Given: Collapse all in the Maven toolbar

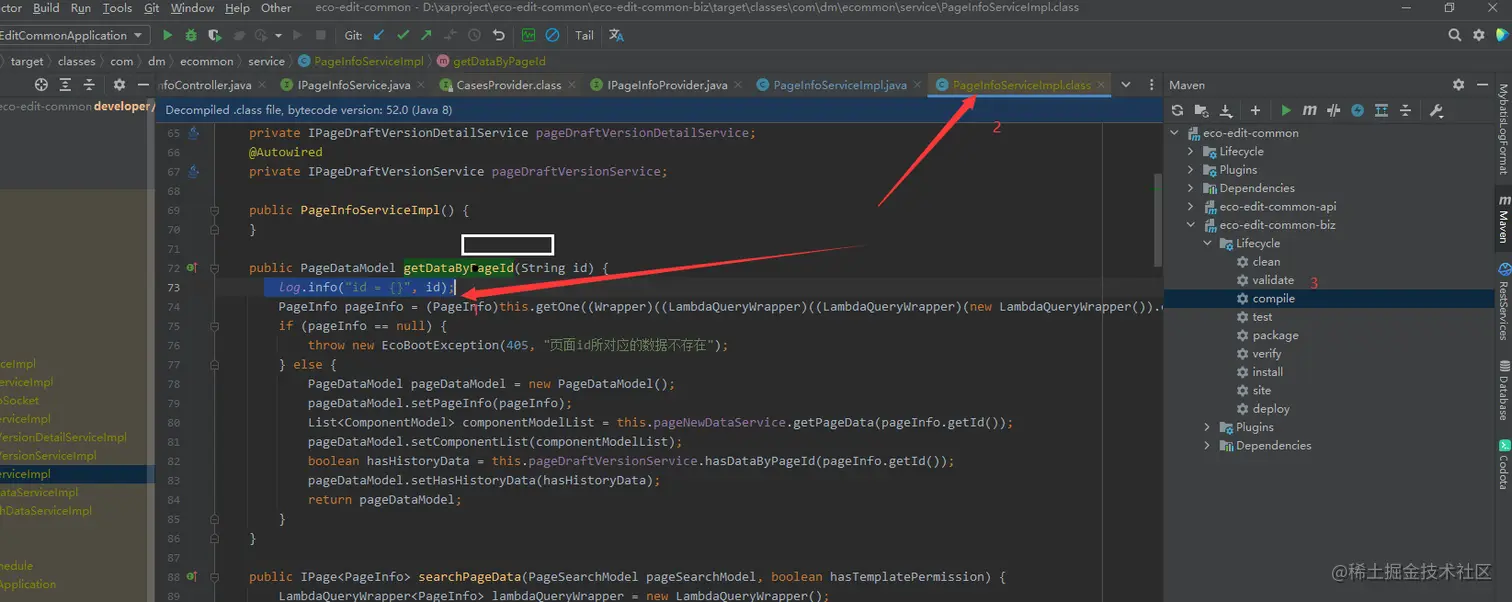Looking at the screenshot, I should pyautogui.click(x=1405, y=111).
